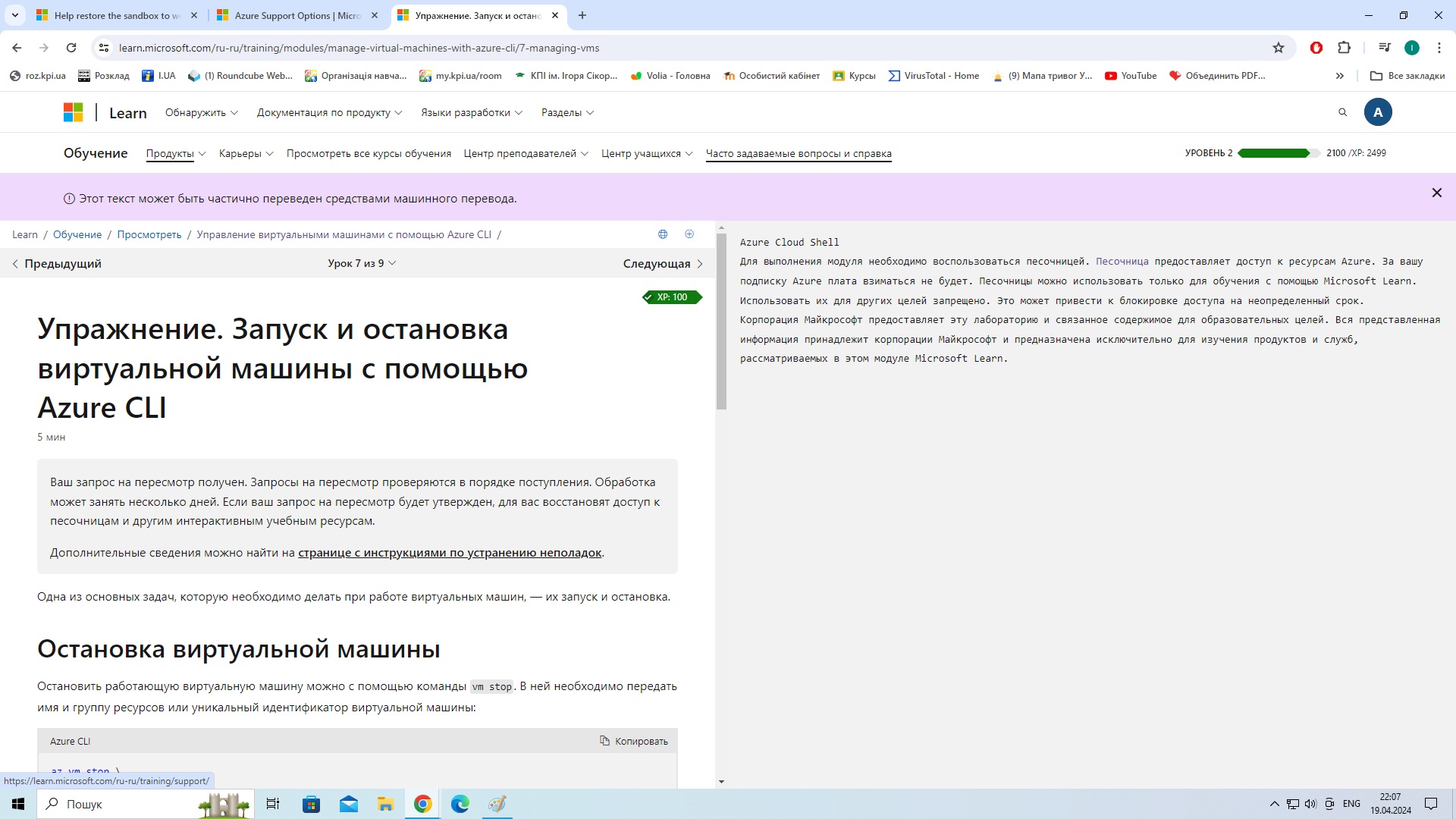The image size is (1456, 819).
Task: Click the scrollbar down arrow
Action: 721,781
